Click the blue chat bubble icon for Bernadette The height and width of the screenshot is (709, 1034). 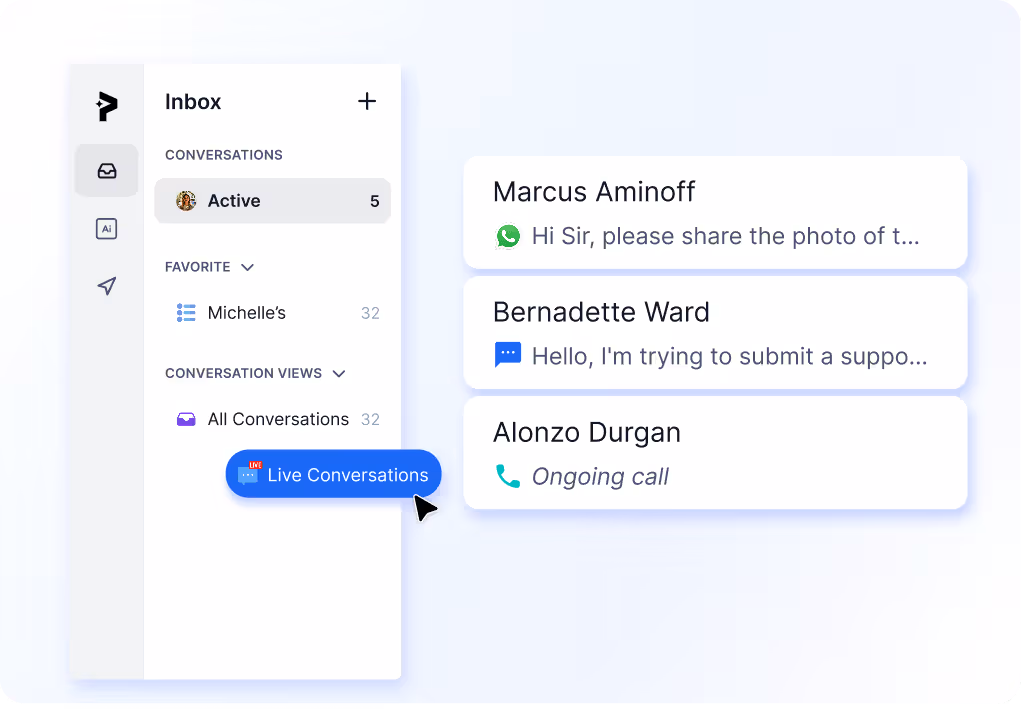(508, 355)
